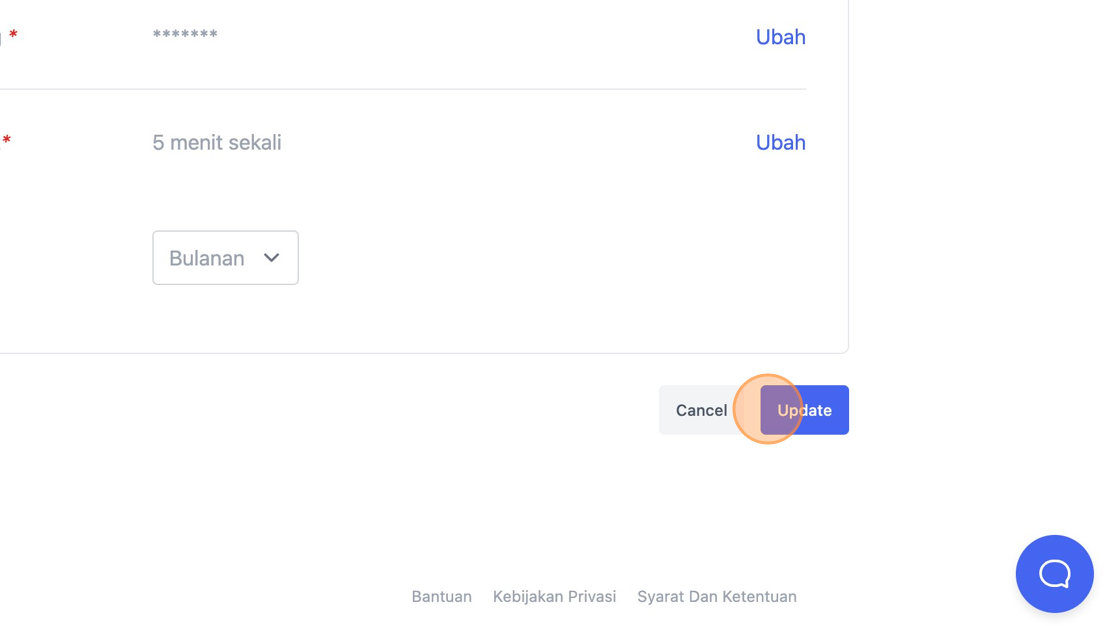1120x626 pixels.
Task: Discard changes with the Cancel button
Action: [701, 410]
